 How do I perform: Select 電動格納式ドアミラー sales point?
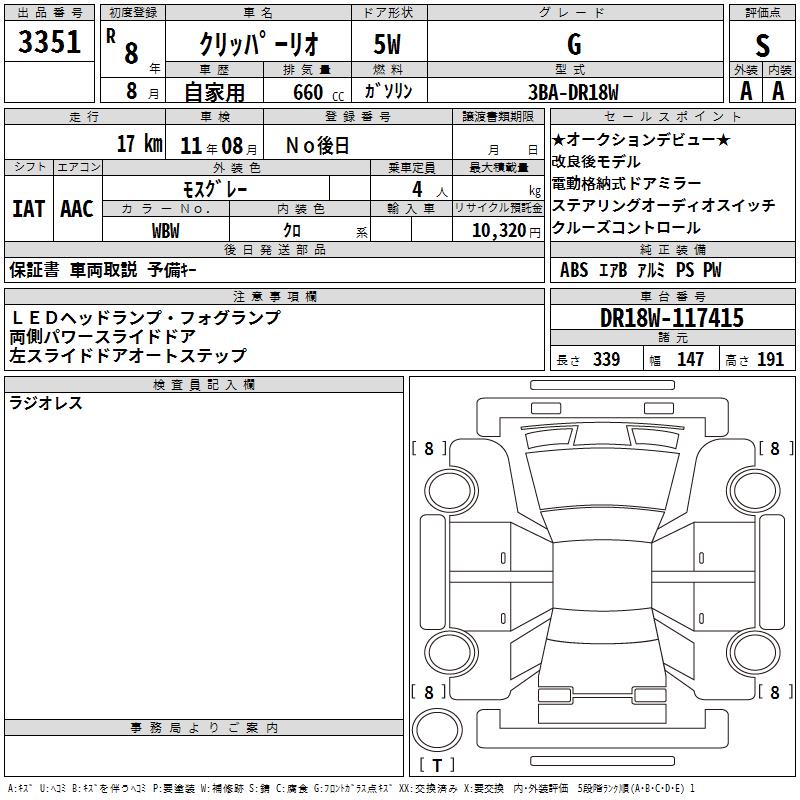coord(627,183)
